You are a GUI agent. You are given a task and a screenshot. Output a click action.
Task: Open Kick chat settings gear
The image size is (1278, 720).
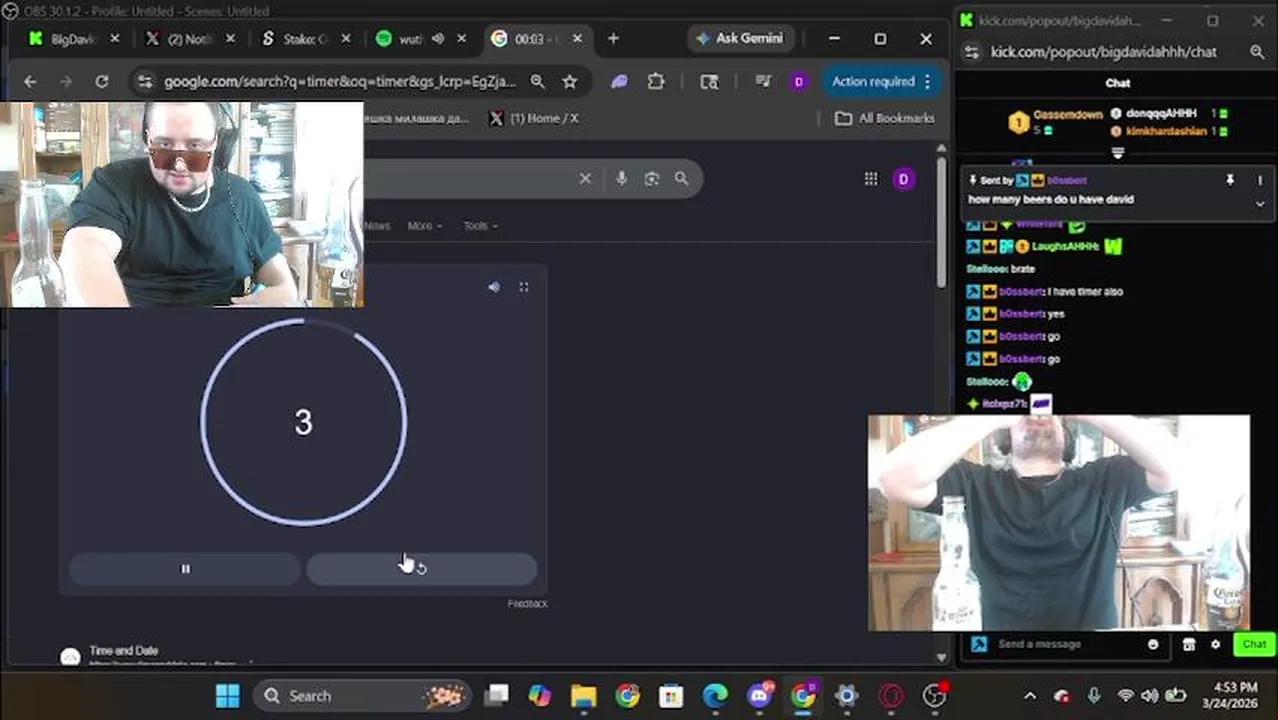(x=1216, y=645)
